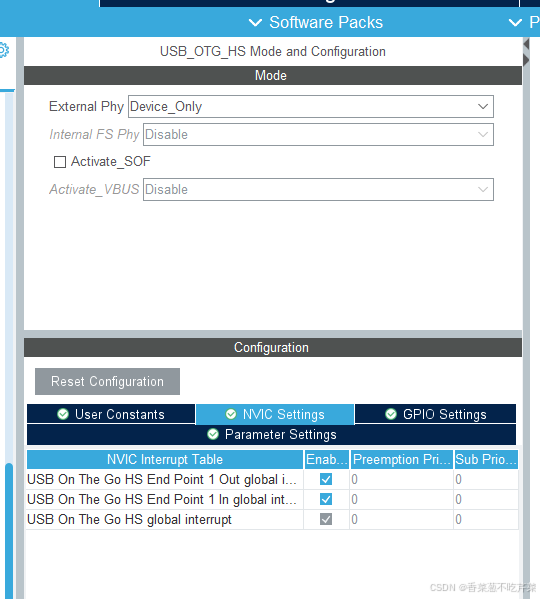This screenshot has width=540, height=599.
Task: Toggle End Point 1 Out interrupt enable checkbox
Action: 326,479
